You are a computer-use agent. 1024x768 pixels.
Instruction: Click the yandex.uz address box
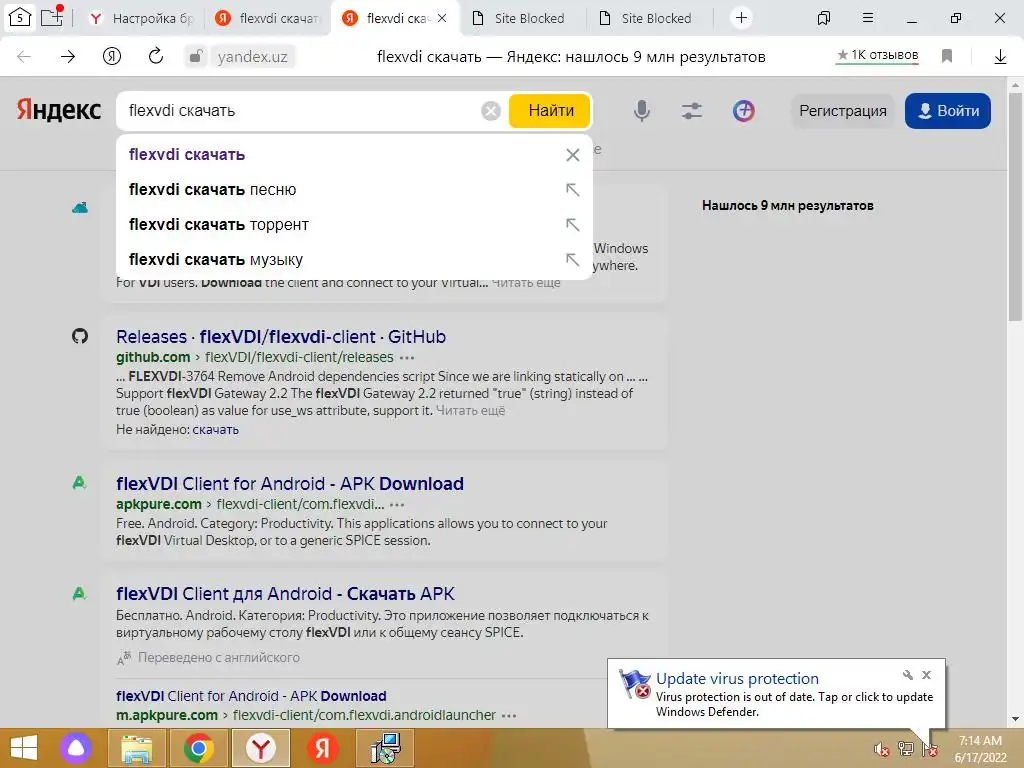[x=253, y=57]
